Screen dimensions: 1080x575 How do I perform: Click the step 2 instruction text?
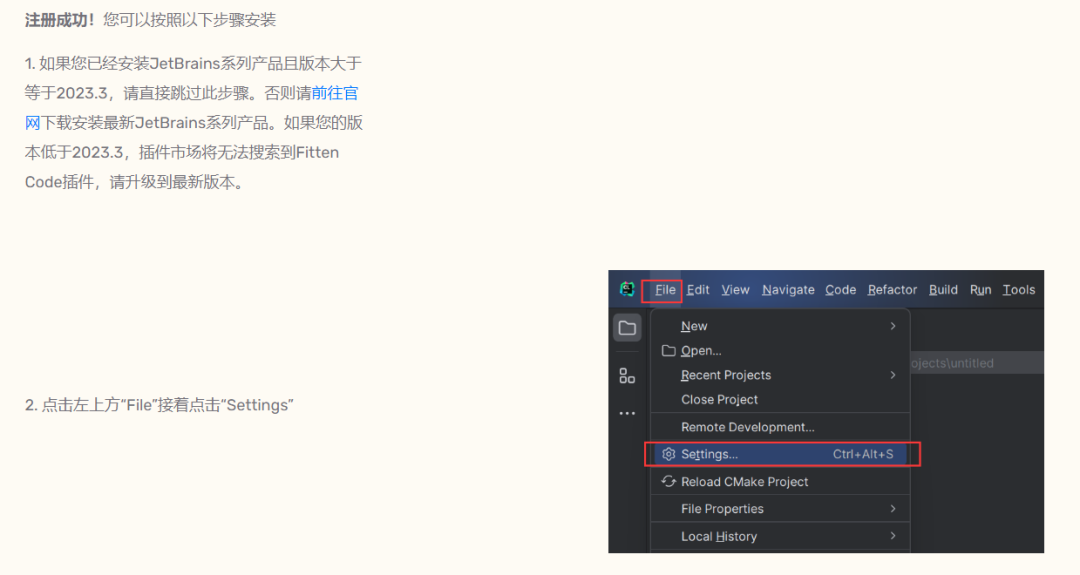[159, 405]
